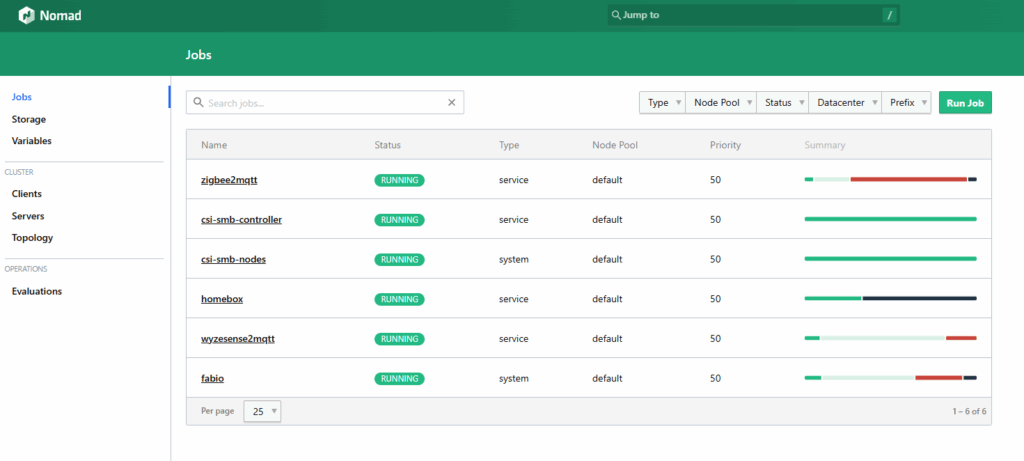Open the Topology page

click(x=32, y=238)
